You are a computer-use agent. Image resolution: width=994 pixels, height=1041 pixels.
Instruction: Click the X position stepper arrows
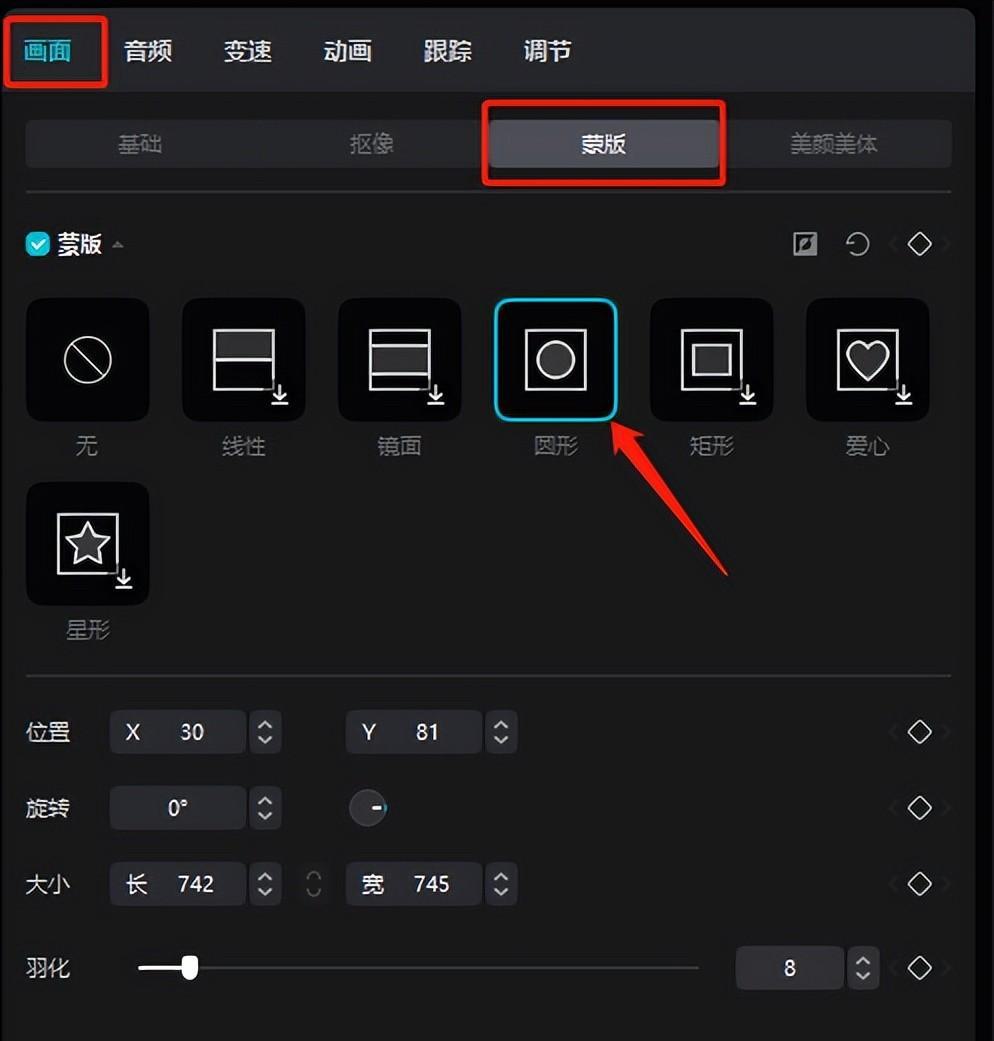(265, 732)
